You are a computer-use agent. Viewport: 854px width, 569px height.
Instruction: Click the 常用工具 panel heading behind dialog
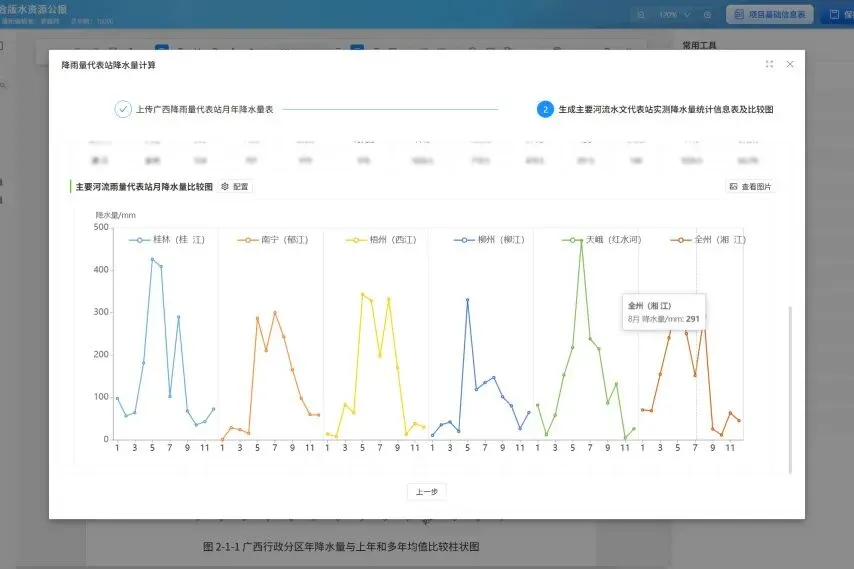699,45
